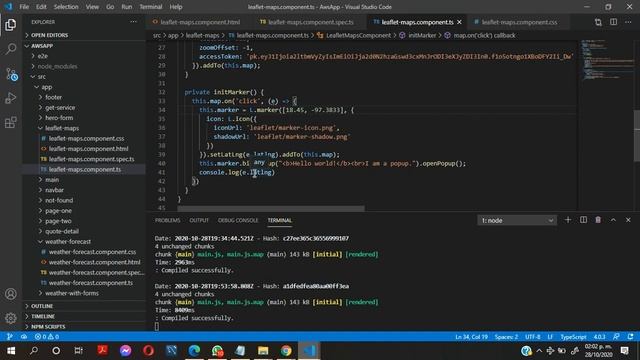This screenshot has width=640, height=360.
Task: Open the feedback icon in status bar
Action: click(616, 337)
